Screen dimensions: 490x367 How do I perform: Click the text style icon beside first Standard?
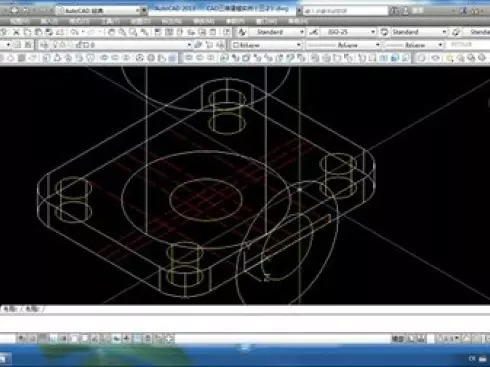point(243,32)
